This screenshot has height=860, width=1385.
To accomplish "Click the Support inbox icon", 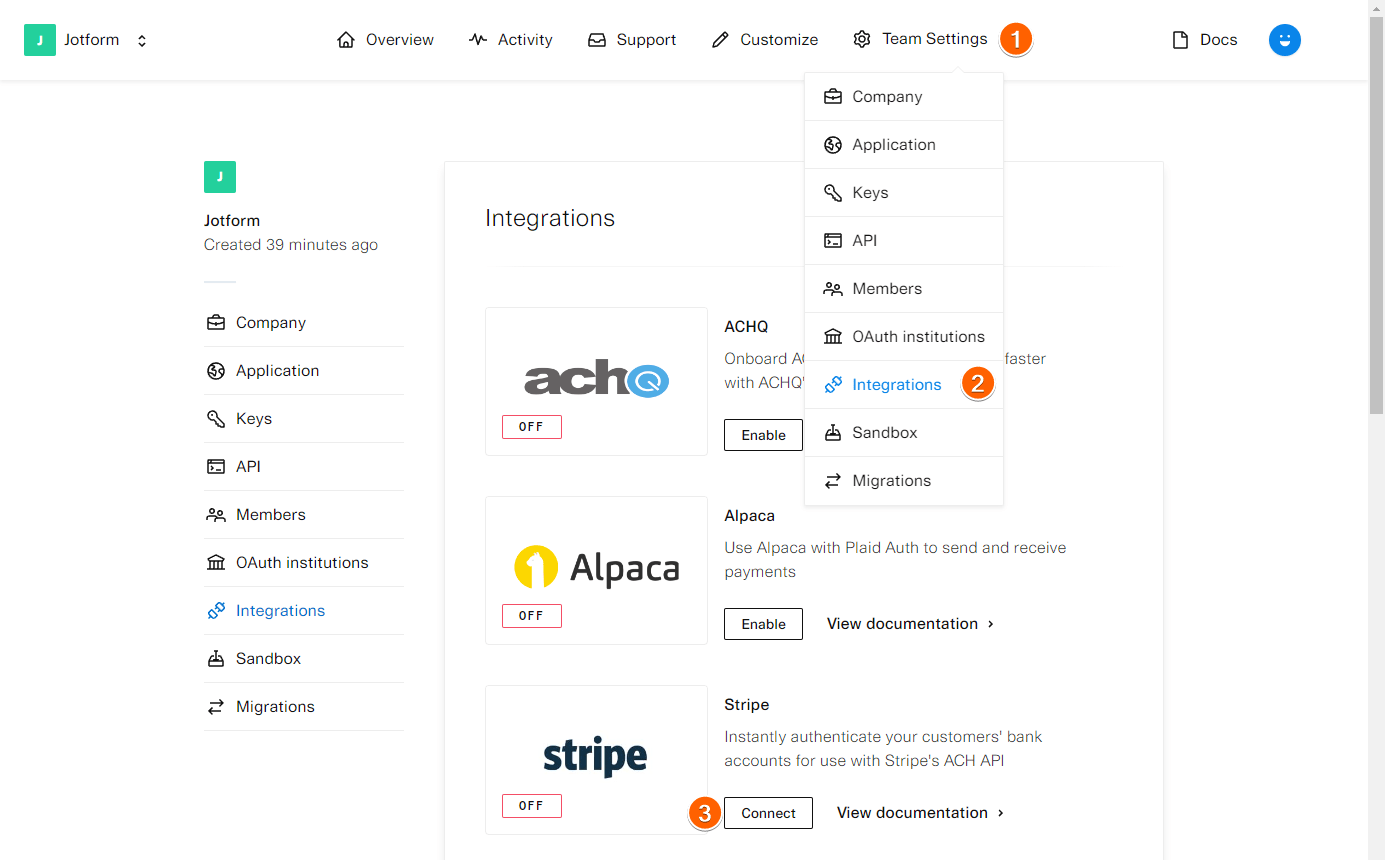I will point(597,40).
